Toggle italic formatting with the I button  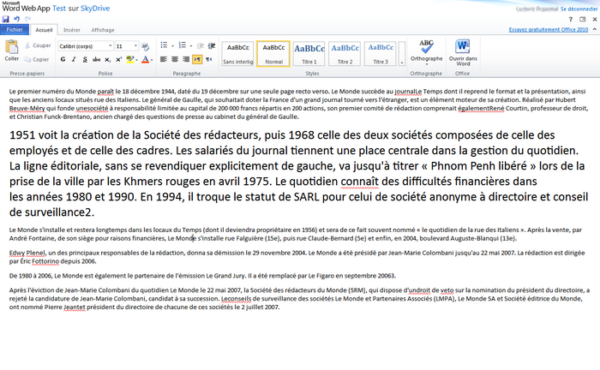coord(74,59)
